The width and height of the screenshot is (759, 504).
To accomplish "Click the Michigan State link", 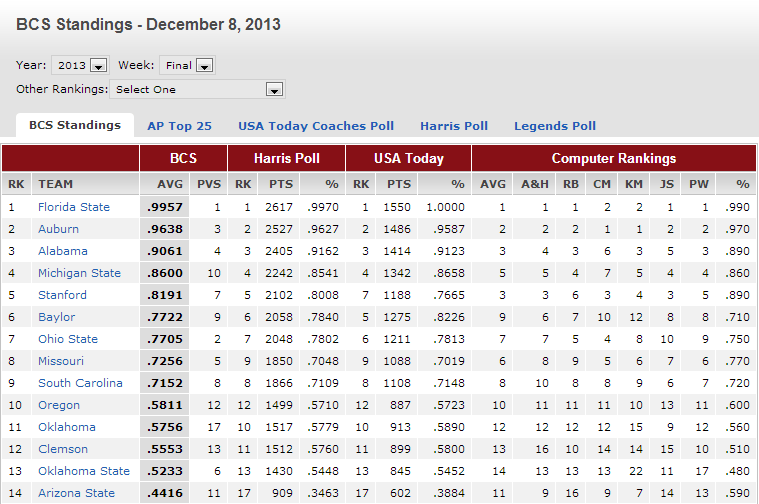I will pyautogui.click(x=79, y=273).
